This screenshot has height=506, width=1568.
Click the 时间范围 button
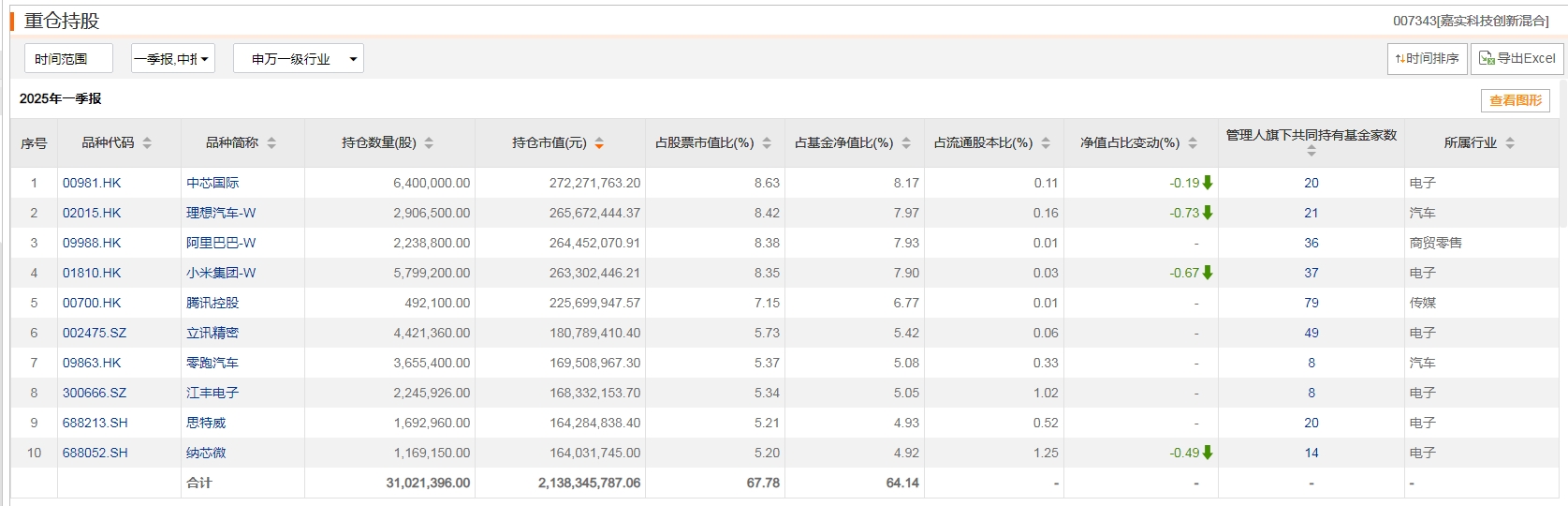(68, 58)
